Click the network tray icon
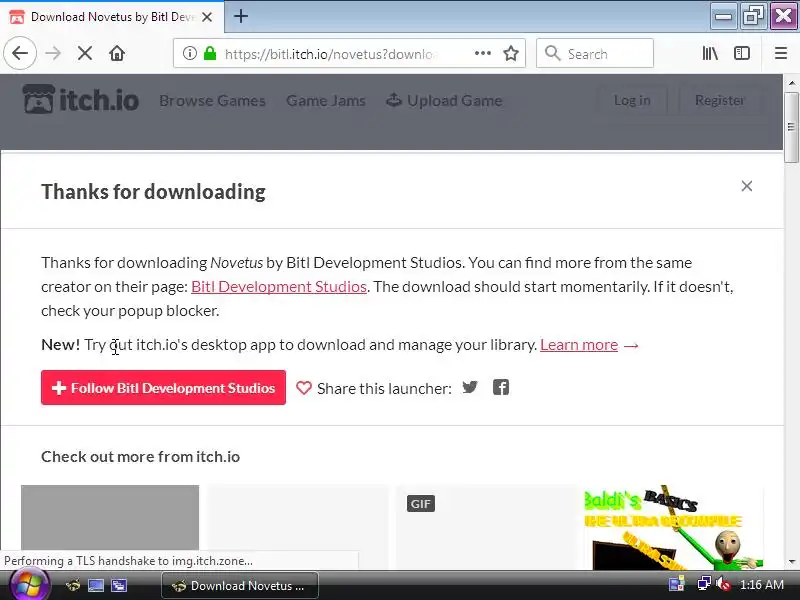800x600 pixels. pyautogui.click(x=705, y=583)
